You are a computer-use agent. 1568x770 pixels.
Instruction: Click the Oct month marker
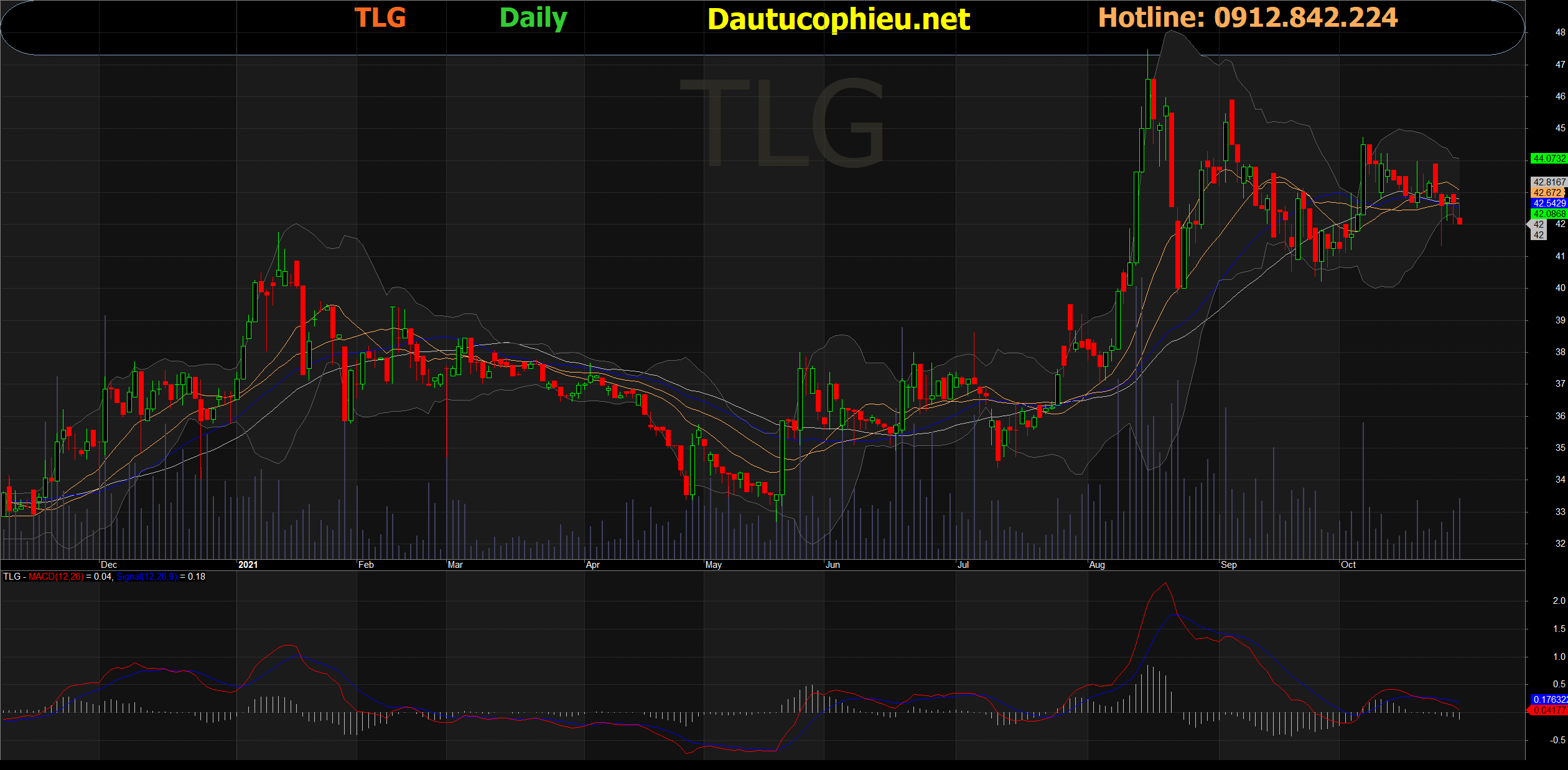tap(1348, 565)
